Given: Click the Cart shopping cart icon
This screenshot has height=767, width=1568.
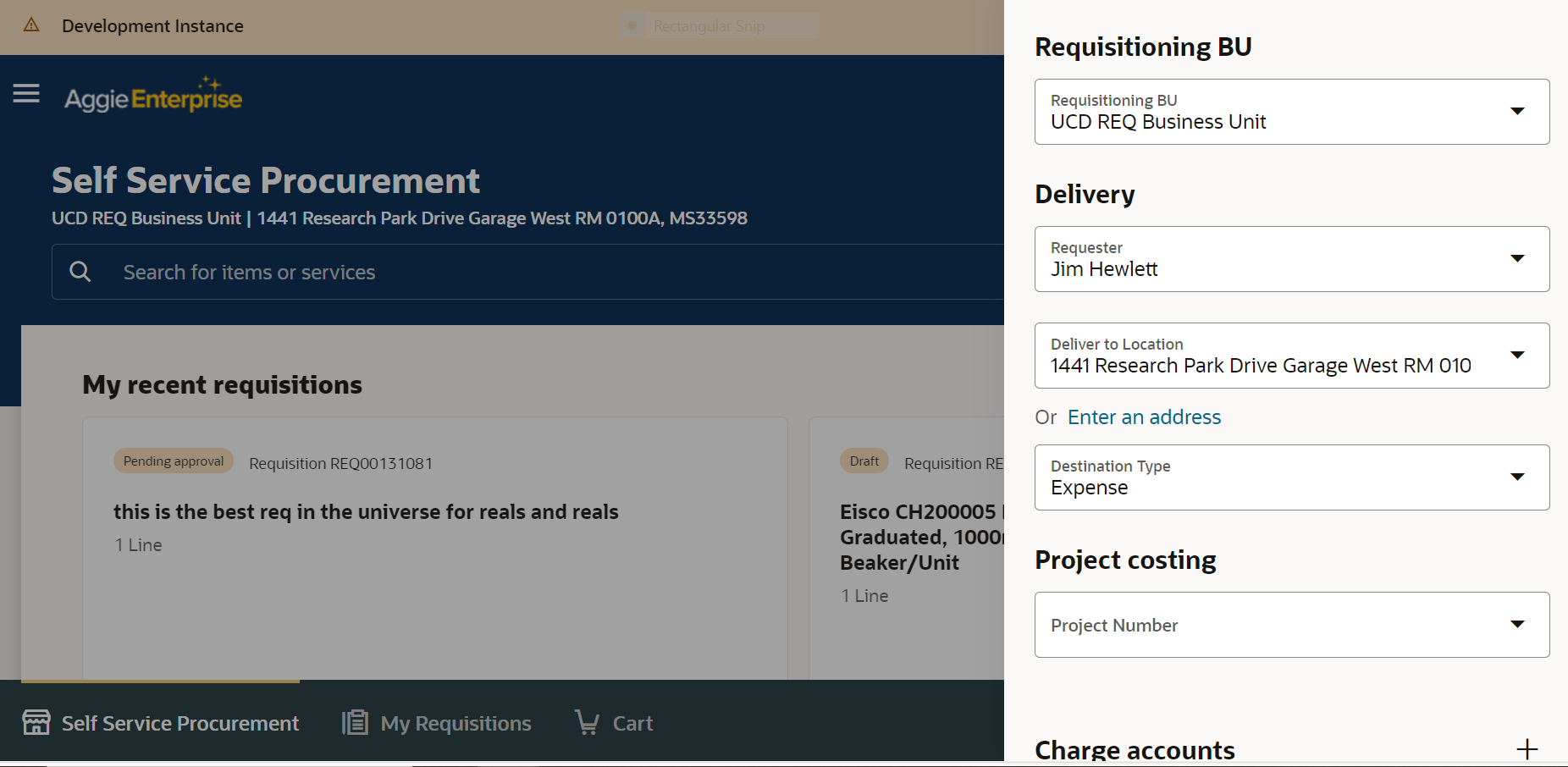Looking at the screenshot, I should point(587,722).
